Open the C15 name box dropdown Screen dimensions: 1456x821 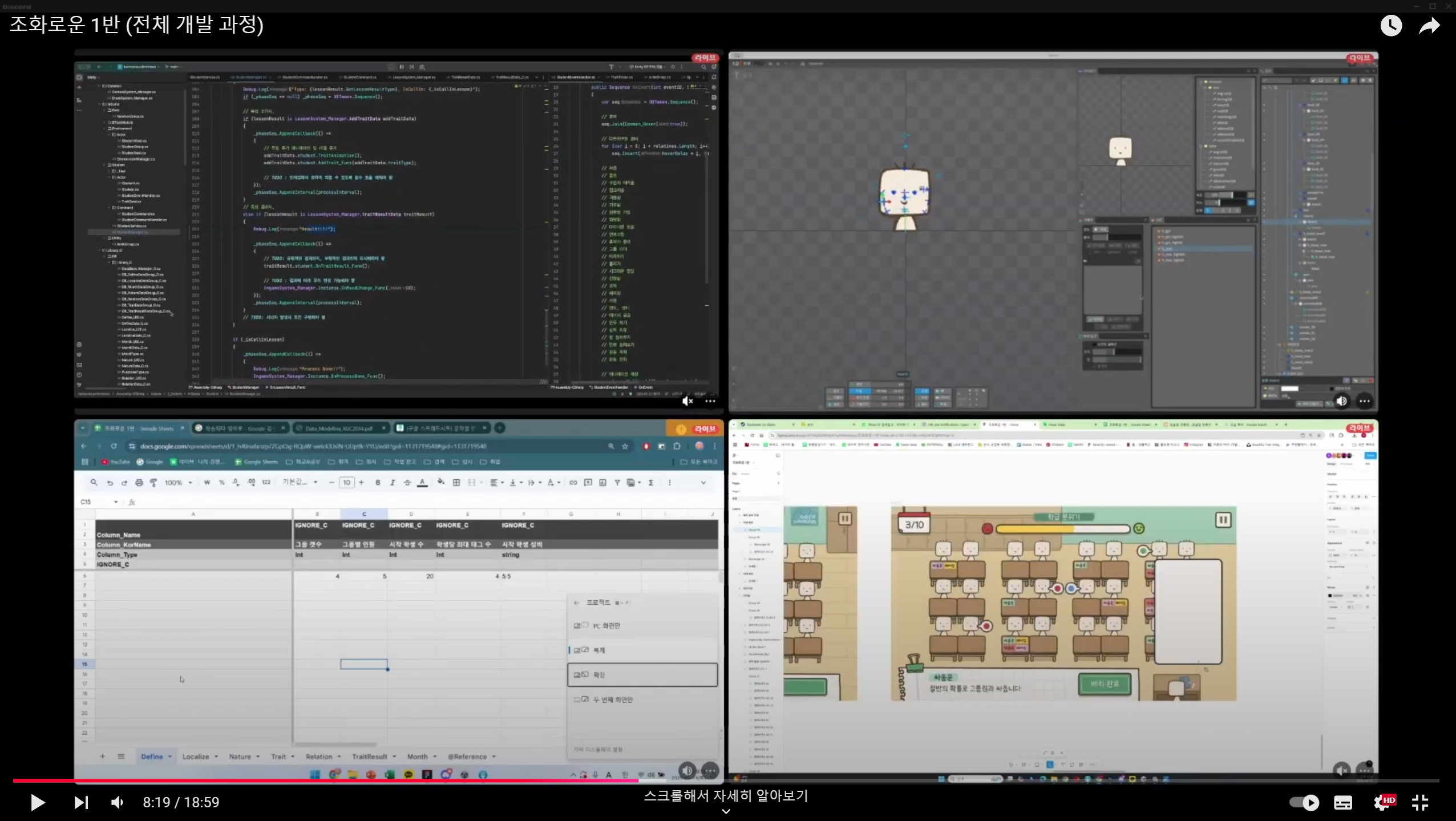(116, 502)
